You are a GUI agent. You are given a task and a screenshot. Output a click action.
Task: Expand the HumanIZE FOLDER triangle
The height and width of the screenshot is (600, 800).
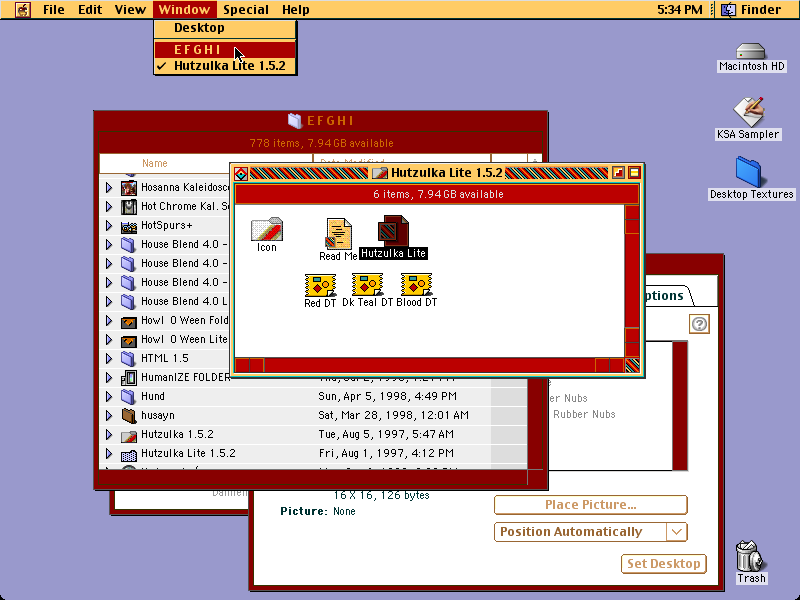[109, 378]
